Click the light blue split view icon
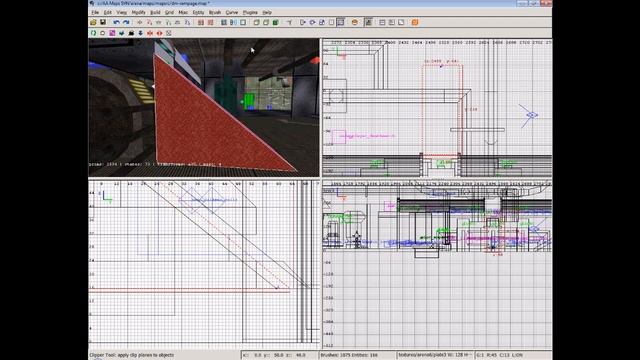This screenshot has width=640, height=360. (233, 22)
